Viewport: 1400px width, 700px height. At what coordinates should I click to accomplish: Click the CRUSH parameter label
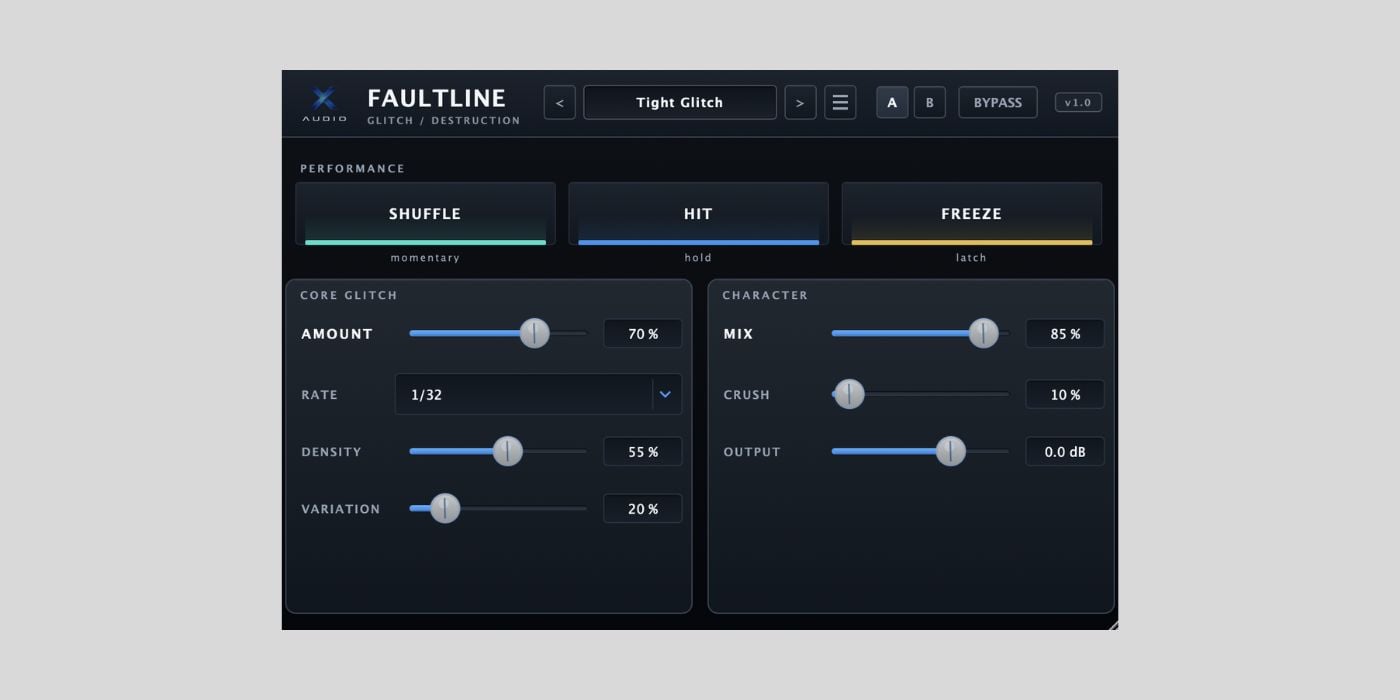[747, 395]
